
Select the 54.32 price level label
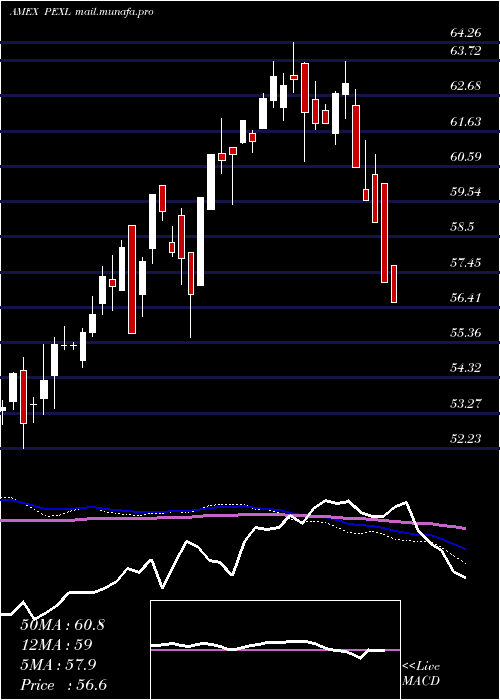point(466,368)
